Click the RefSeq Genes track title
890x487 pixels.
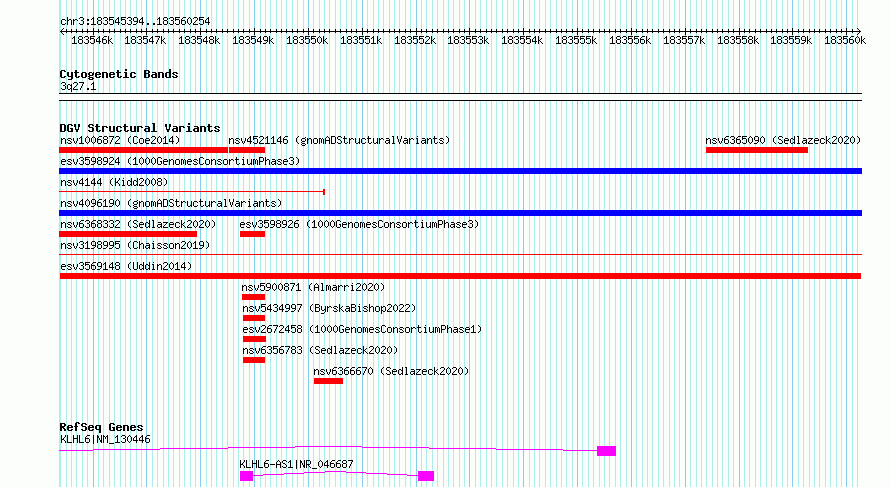(101, 427)
